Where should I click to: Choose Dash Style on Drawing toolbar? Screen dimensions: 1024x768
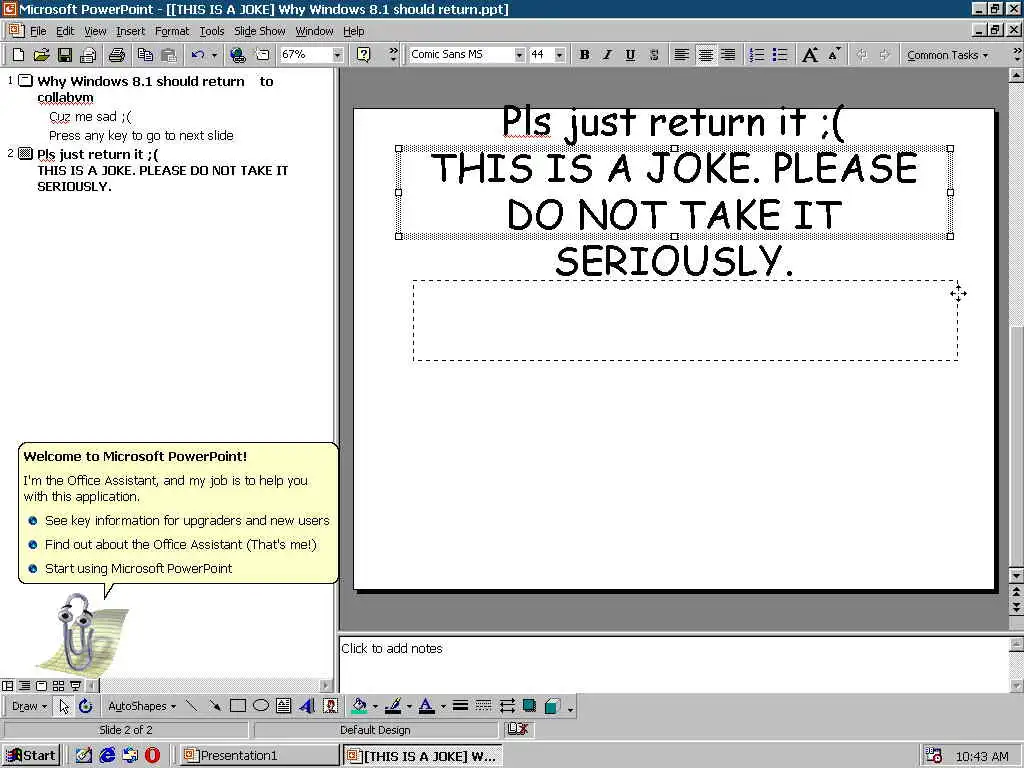click(483, 706)
